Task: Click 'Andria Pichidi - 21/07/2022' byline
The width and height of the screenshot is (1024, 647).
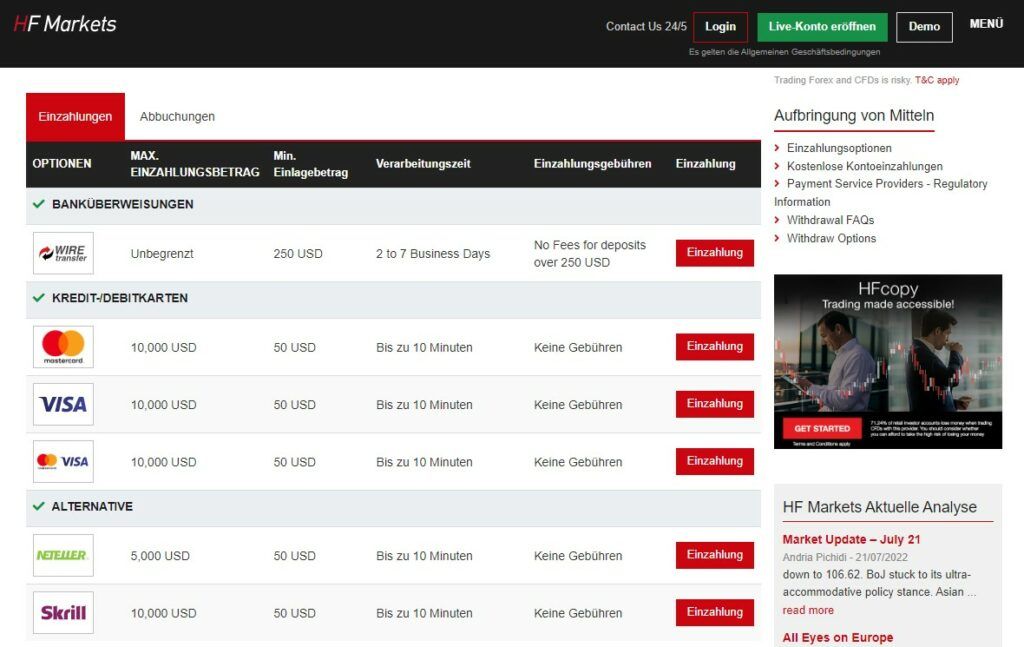Action: tap(845, 558)
